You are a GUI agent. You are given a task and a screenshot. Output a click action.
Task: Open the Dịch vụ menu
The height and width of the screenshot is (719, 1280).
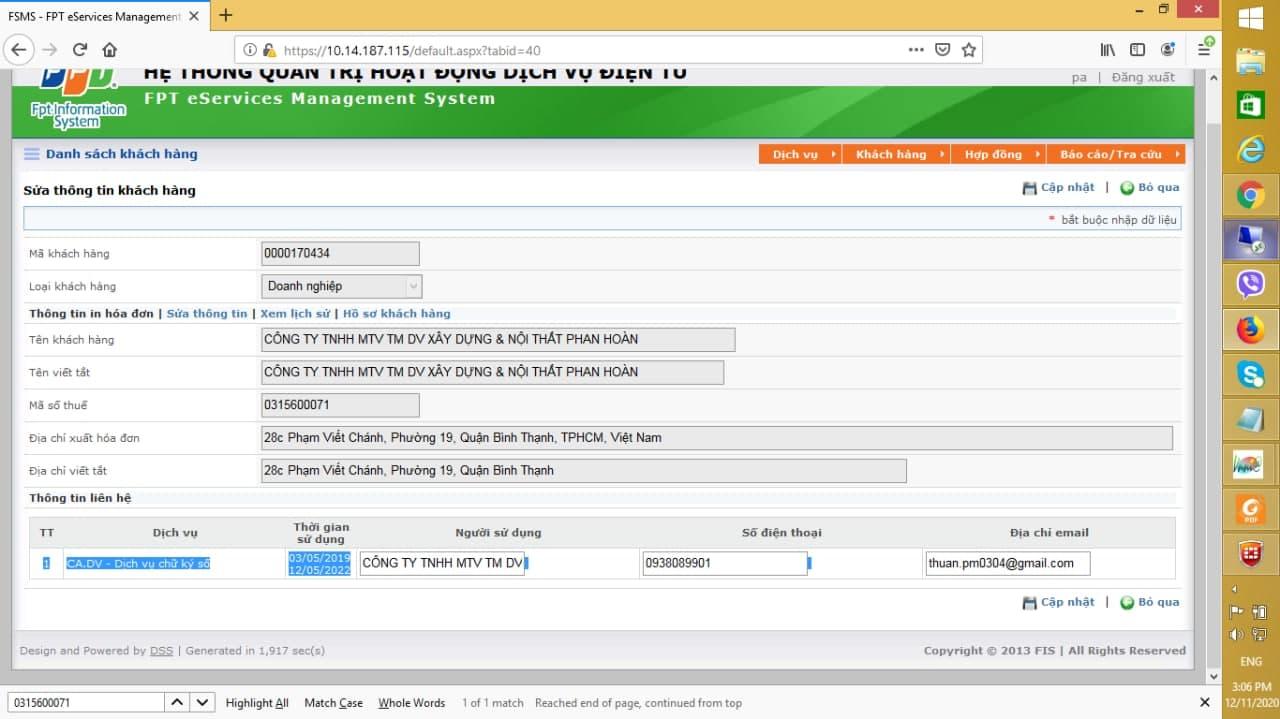coord(800,154)
